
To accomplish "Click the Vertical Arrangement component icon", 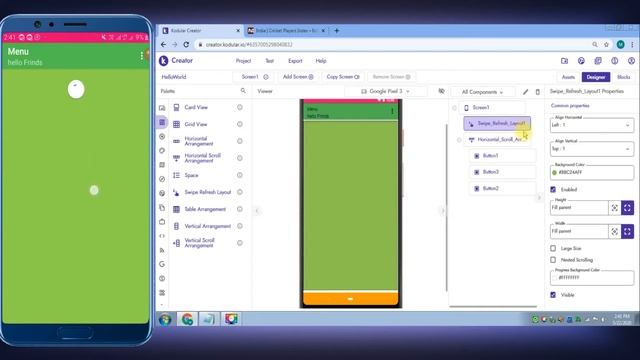I will [176, 226].
